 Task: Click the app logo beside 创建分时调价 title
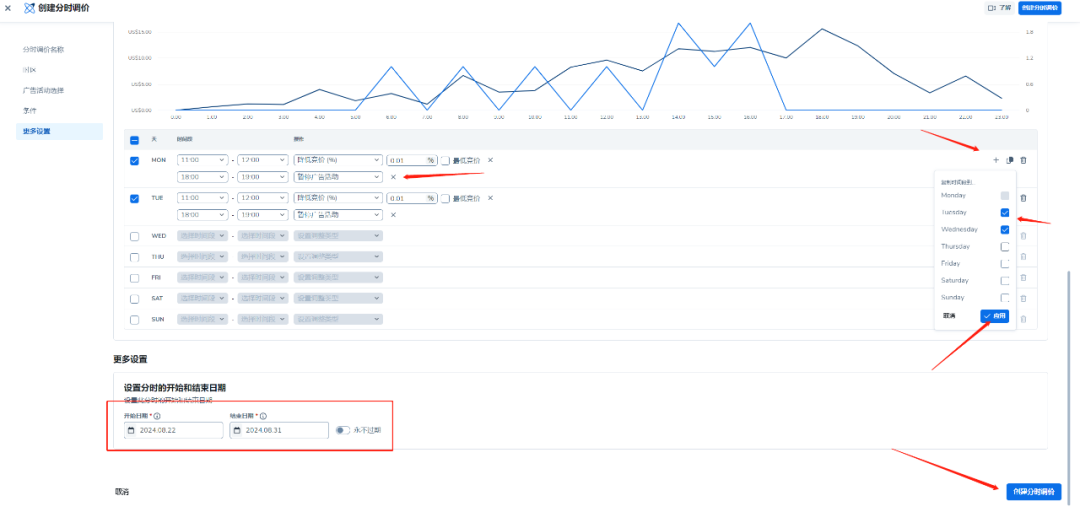pos(28,8)
